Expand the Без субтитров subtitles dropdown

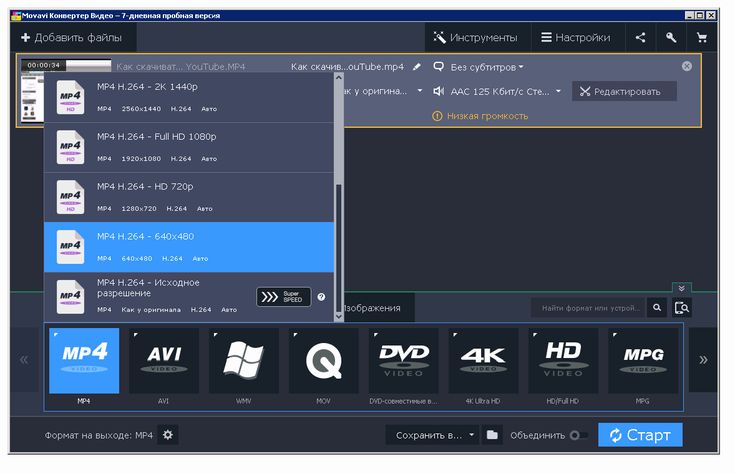(x=484, y=67)
